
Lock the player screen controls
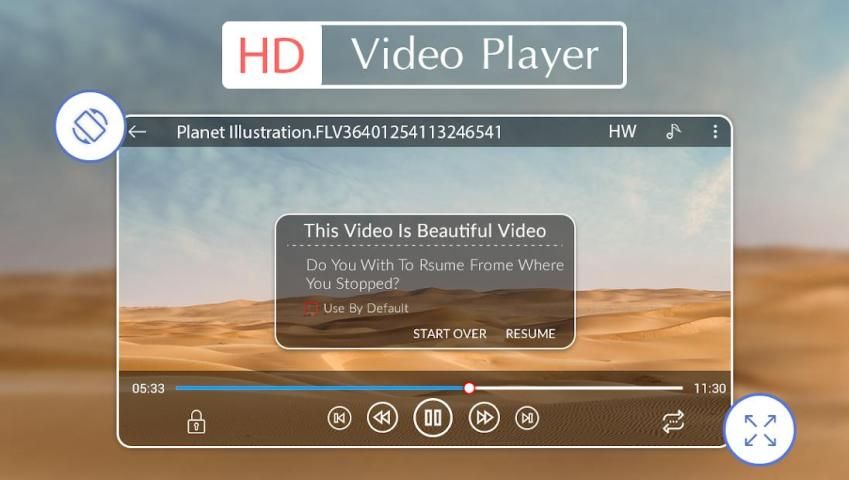pyautogui.click(x=196, y=422)
